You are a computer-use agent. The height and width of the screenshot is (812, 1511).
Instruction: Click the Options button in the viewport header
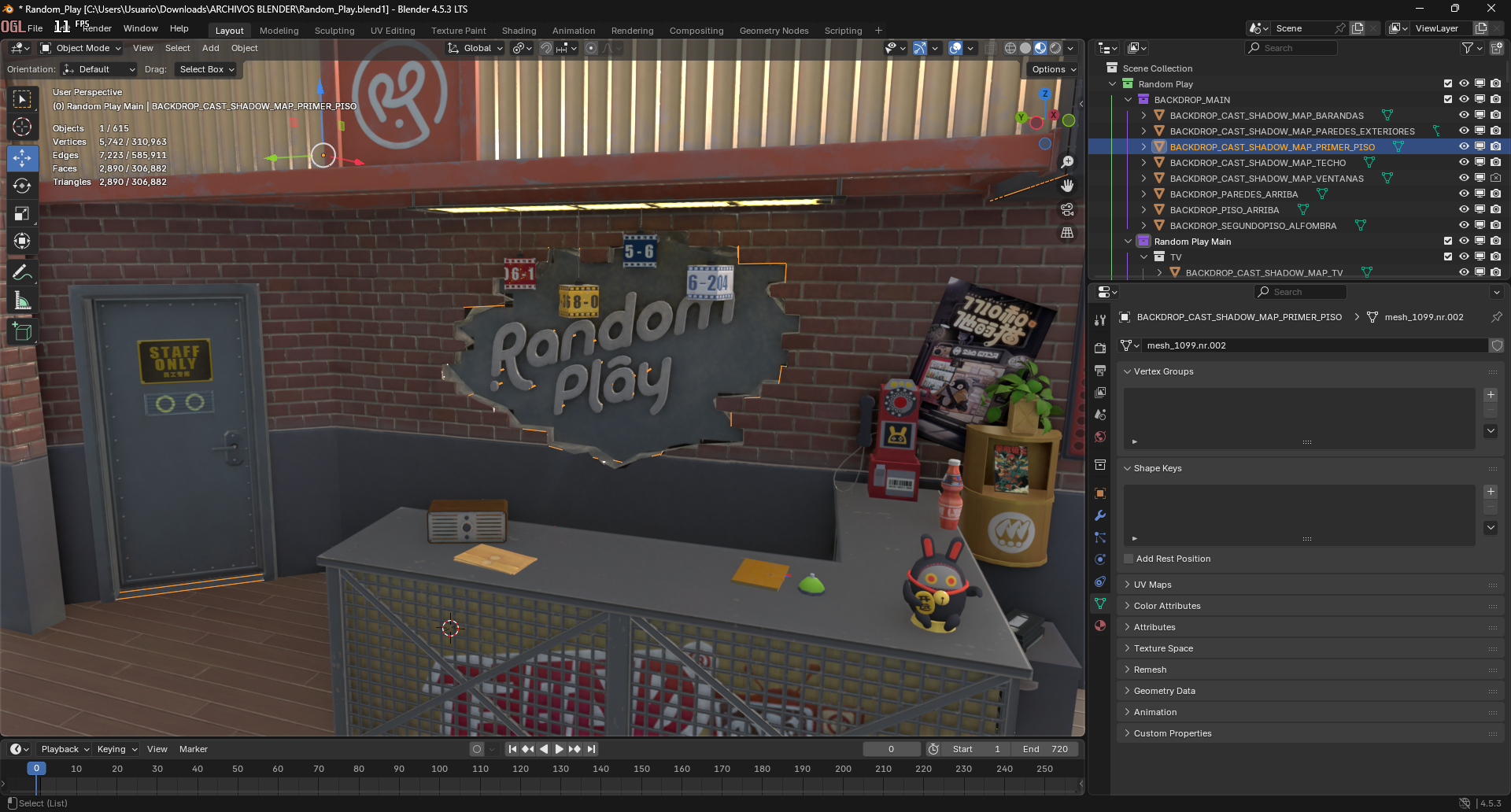tap(1053, 69)
